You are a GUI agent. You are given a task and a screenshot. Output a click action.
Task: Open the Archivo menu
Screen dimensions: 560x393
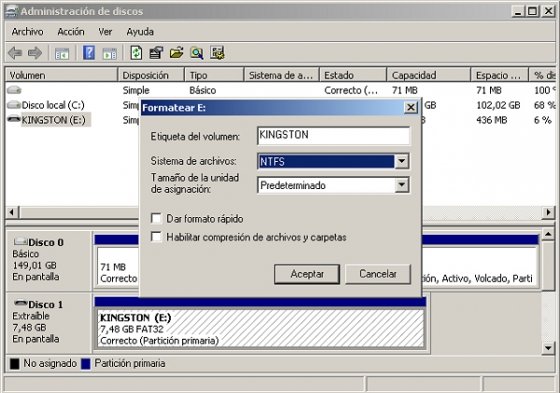[27, 32]
